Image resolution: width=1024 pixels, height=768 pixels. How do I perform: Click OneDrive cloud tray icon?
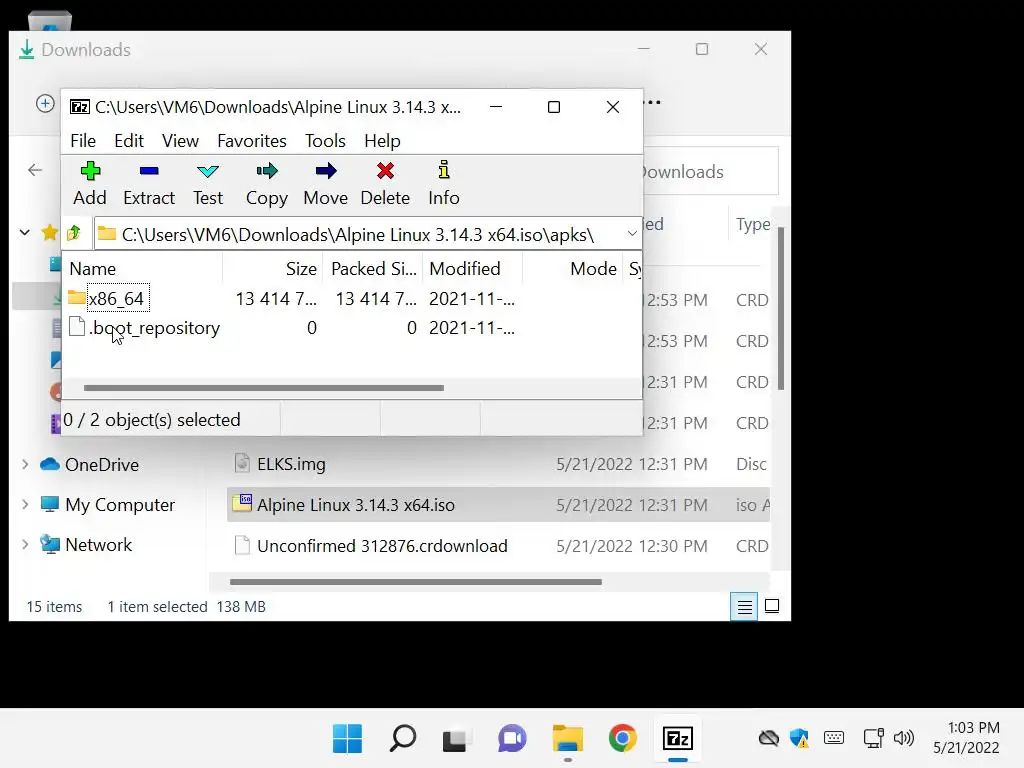point(769,739)
